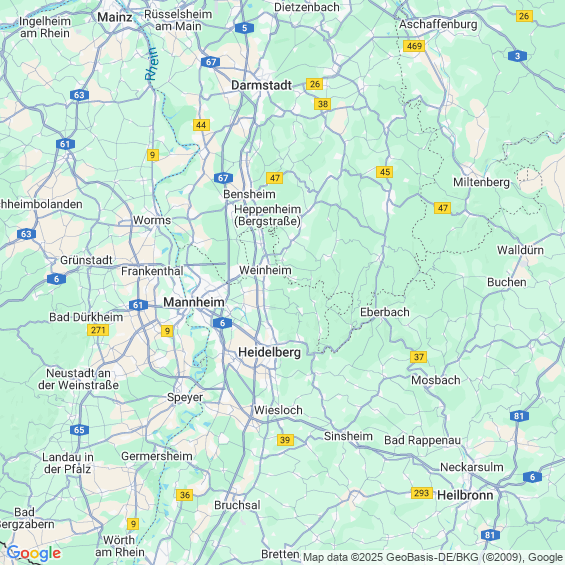Select the Mainz city label
This screenshot has width=565, height=565.
[115, 17]
